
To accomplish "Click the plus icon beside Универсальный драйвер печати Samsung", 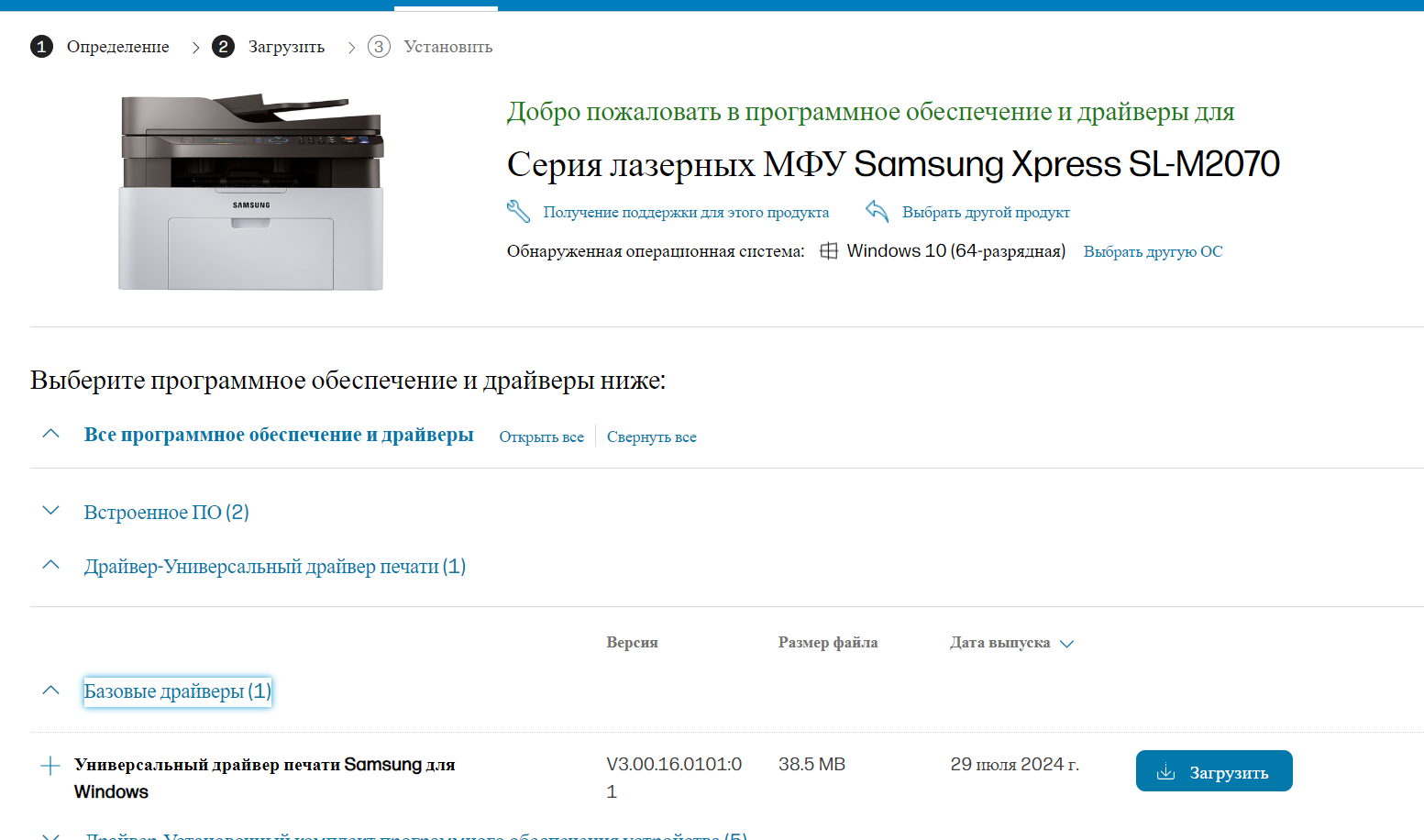I will (x=50, y=765).
